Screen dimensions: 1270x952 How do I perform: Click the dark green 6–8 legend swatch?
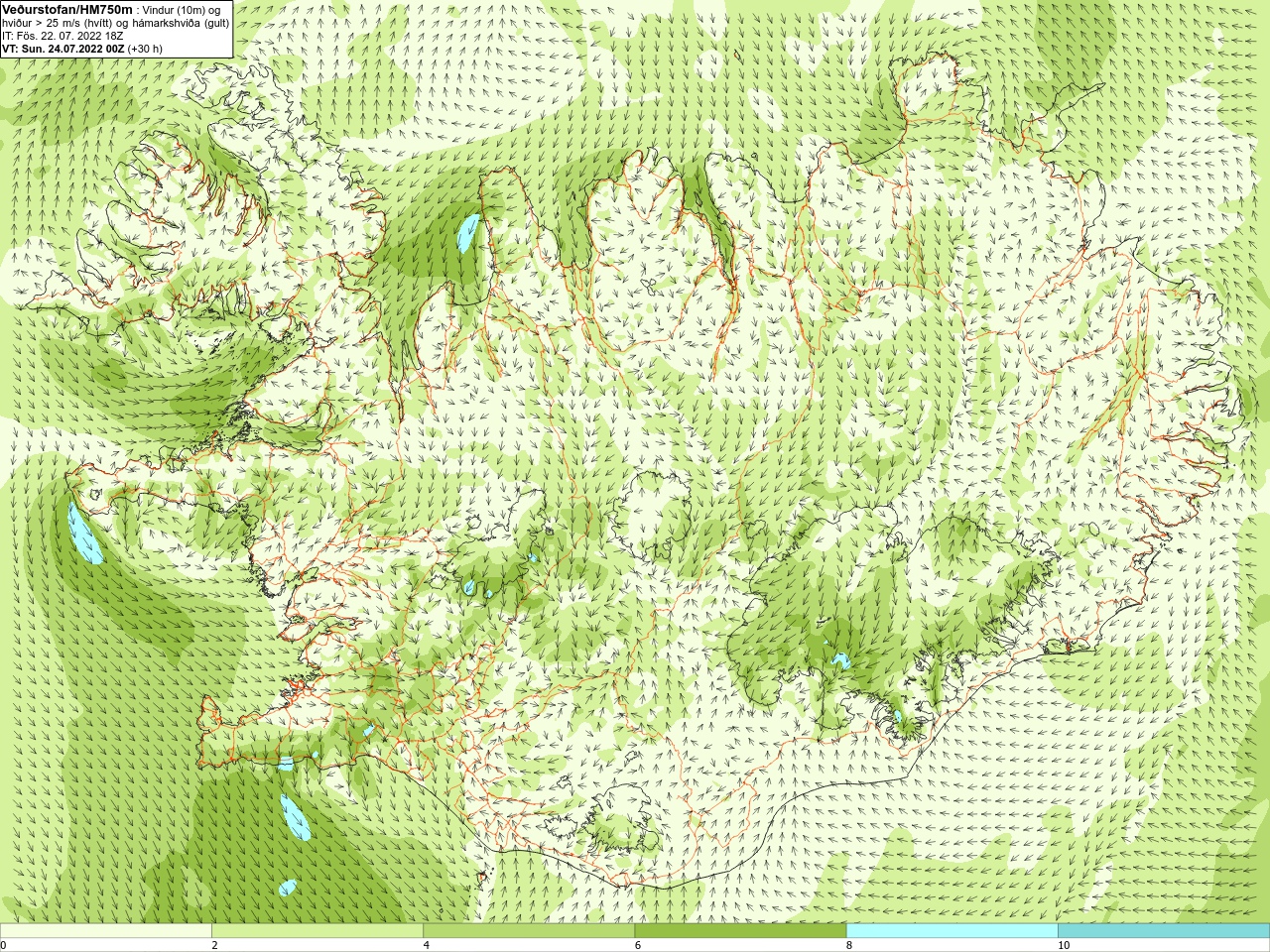point(740,931)
